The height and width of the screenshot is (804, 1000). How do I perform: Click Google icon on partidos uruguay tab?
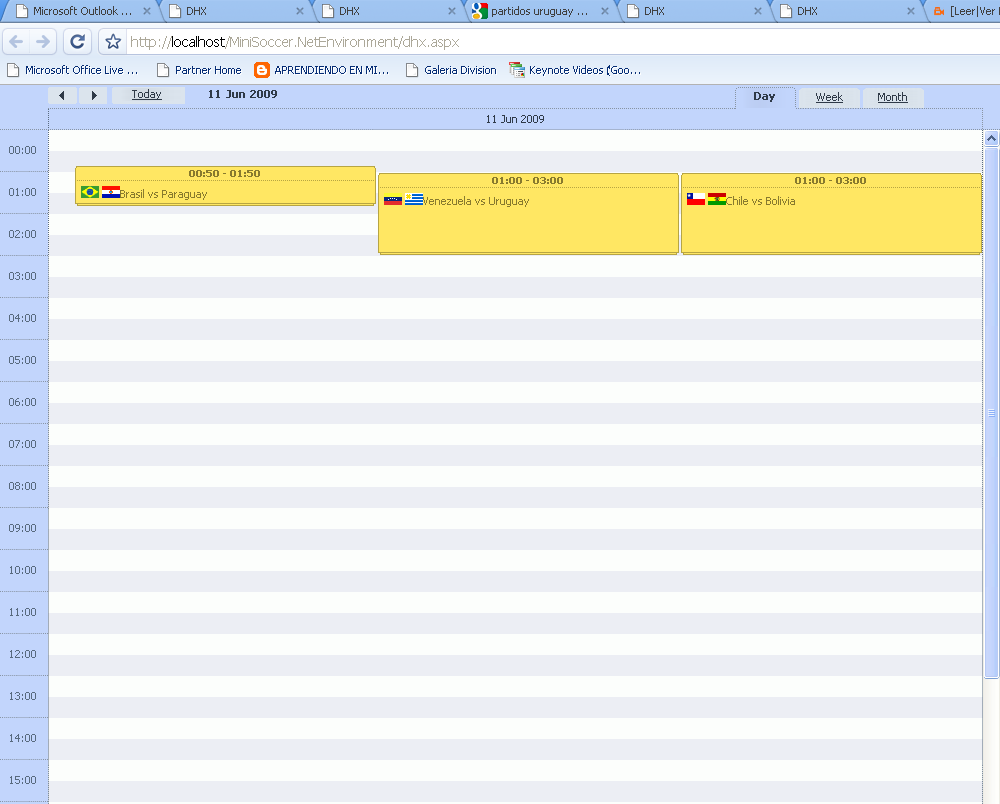[x=480, y=11]
